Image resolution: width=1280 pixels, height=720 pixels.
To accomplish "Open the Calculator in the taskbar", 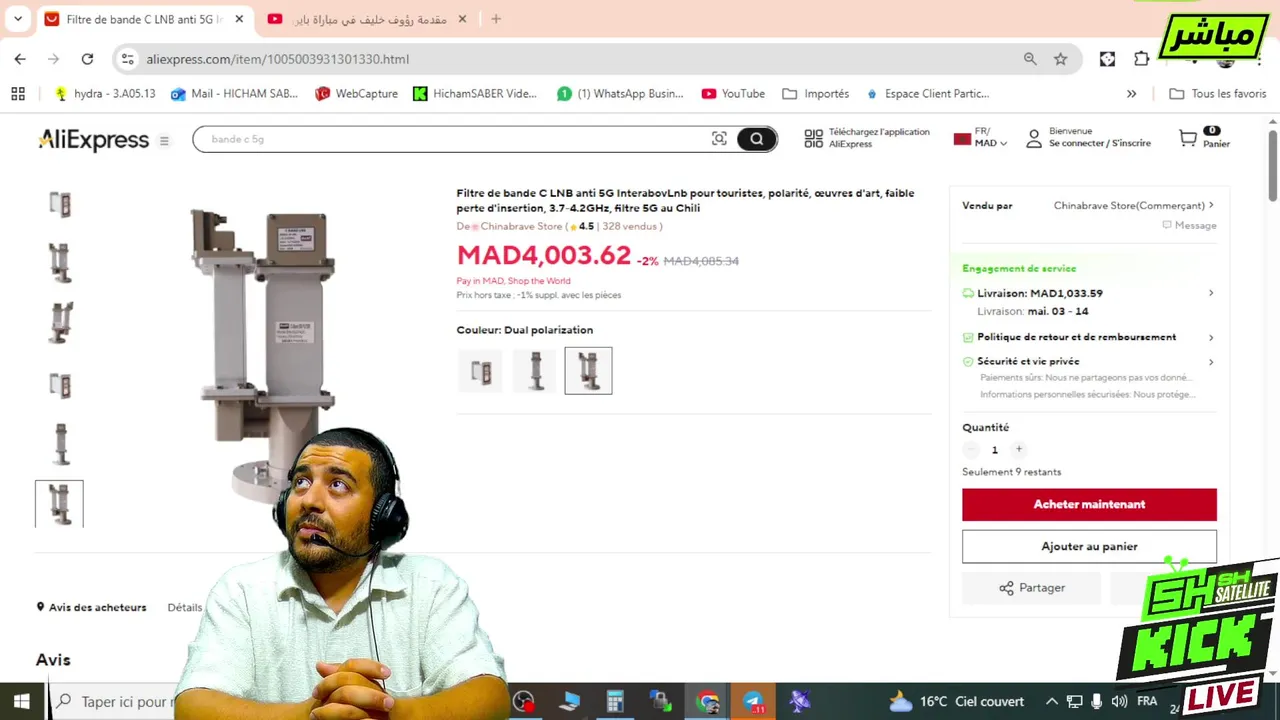I will [x=615, y=701].
